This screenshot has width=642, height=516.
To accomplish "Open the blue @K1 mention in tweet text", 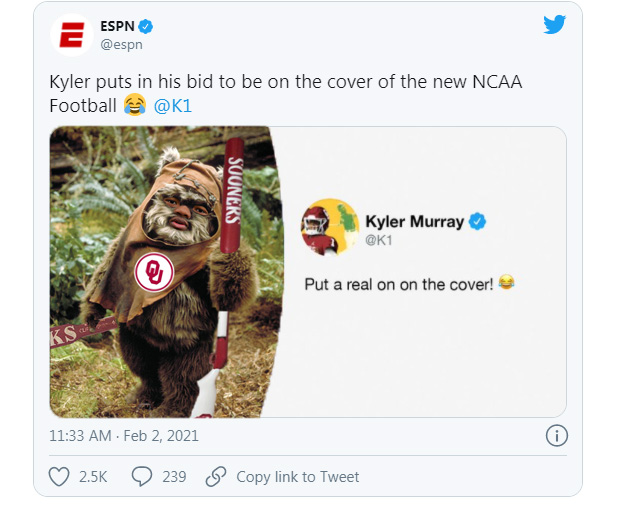I will click(x=176, y=104).
